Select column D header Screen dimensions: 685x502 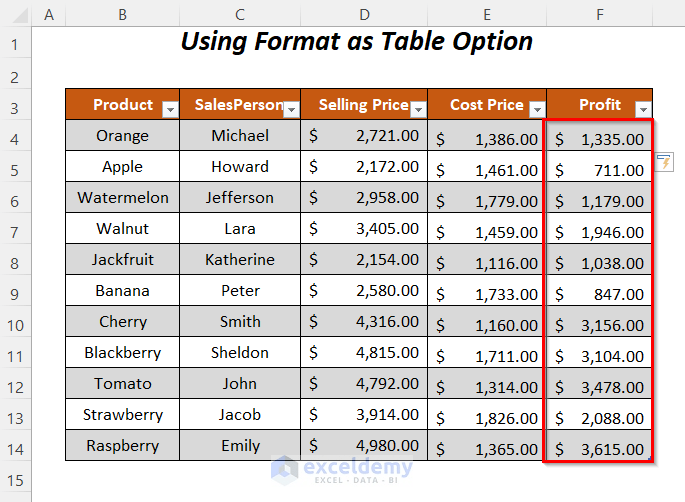click(x=364, y=14)
